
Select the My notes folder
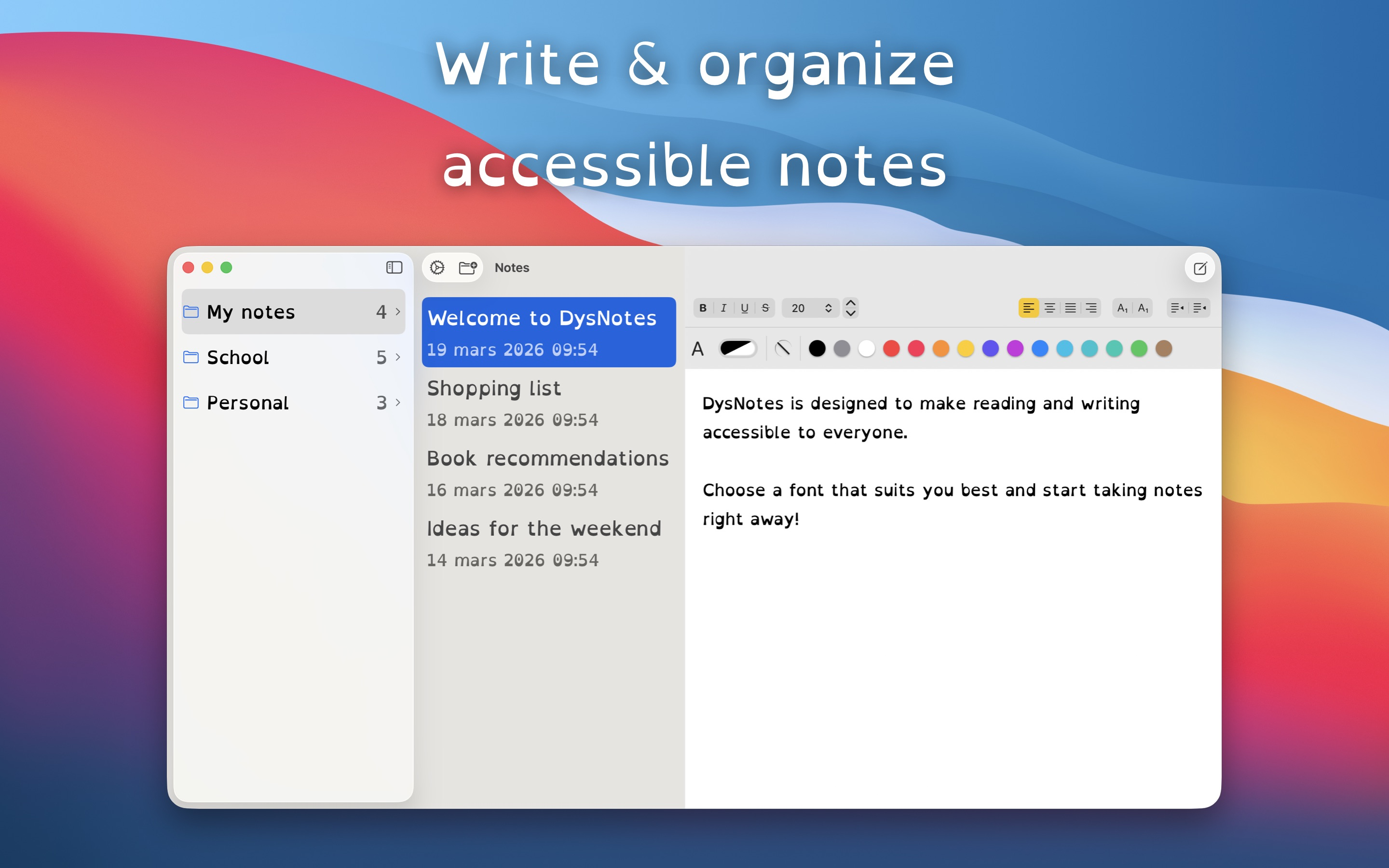293,312
